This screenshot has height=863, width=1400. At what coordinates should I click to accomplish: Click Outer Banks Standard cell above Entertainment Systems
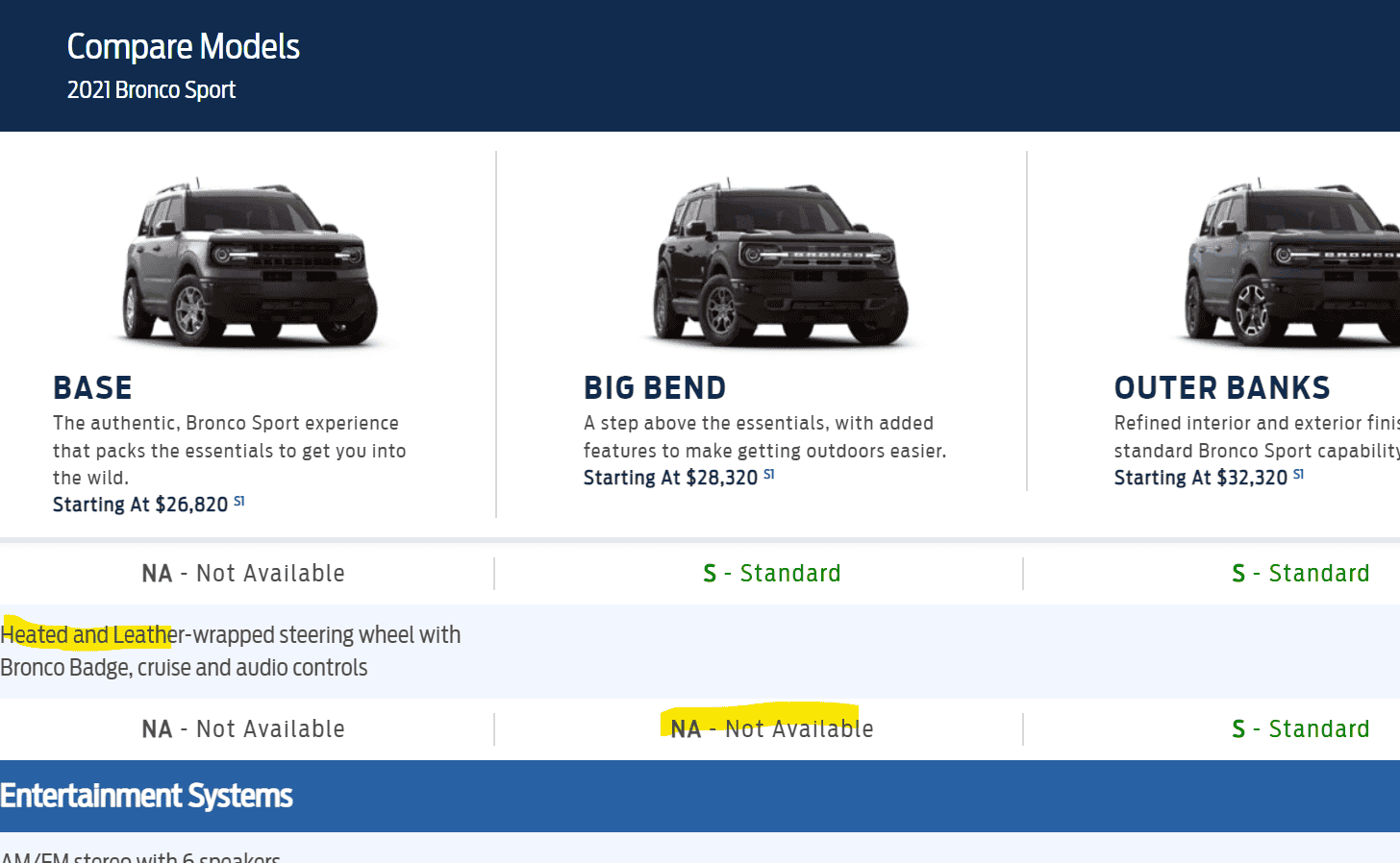coord(1300,729)
